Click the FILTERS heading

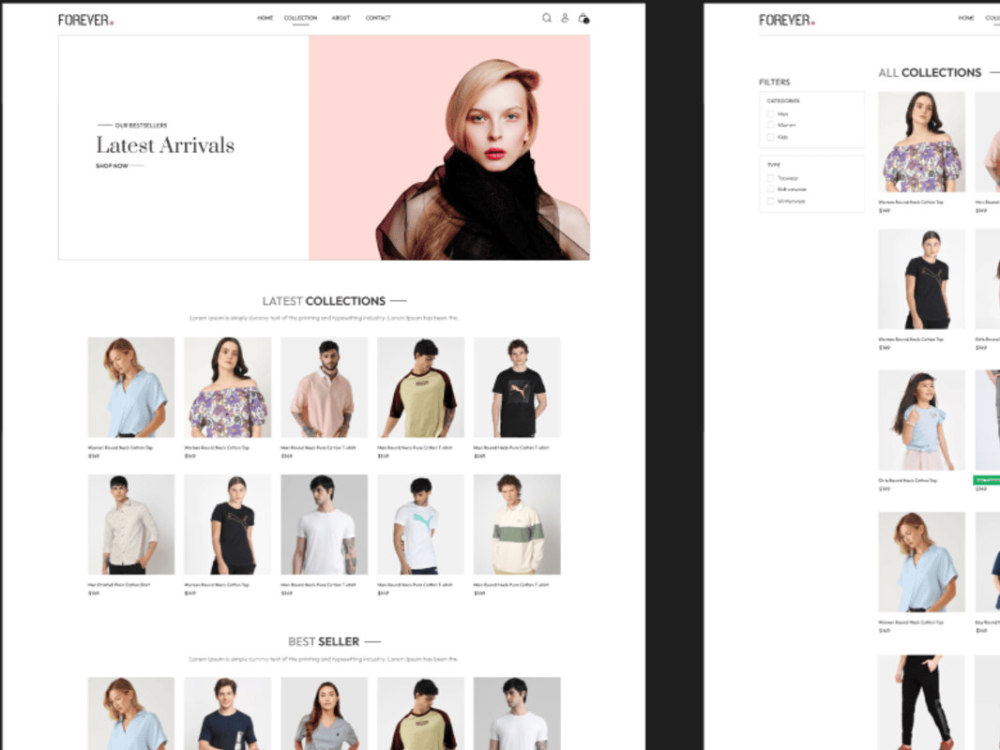tap(774, 82)
